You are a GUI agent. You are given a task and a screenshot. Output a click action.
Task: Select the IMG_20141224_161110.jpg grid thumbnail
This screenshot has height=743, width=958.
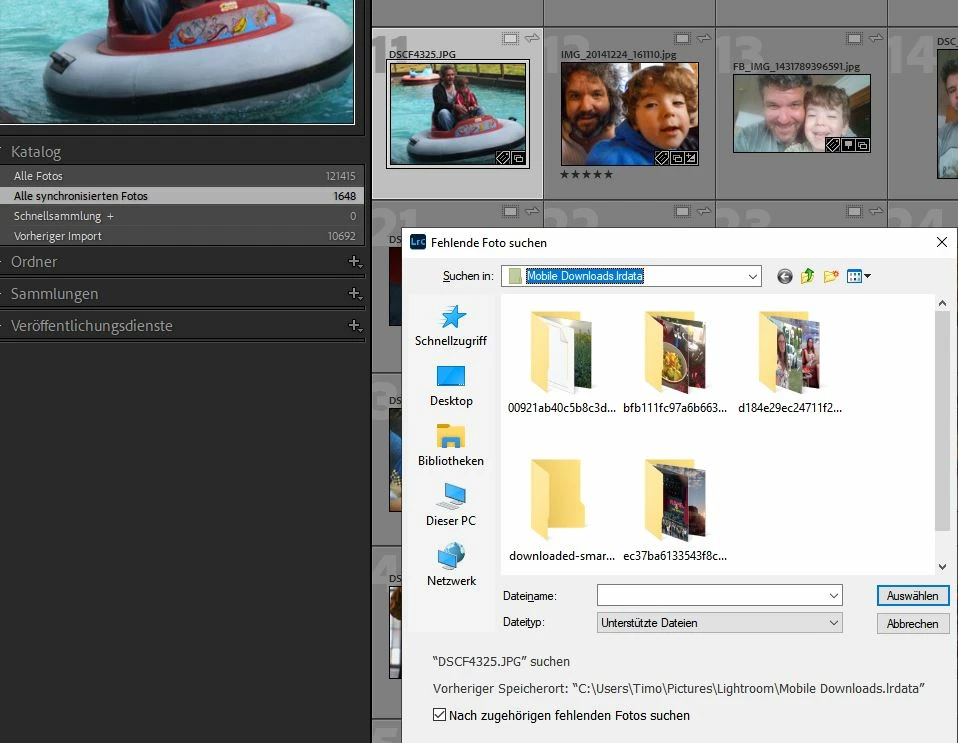[x=630, y=114]
